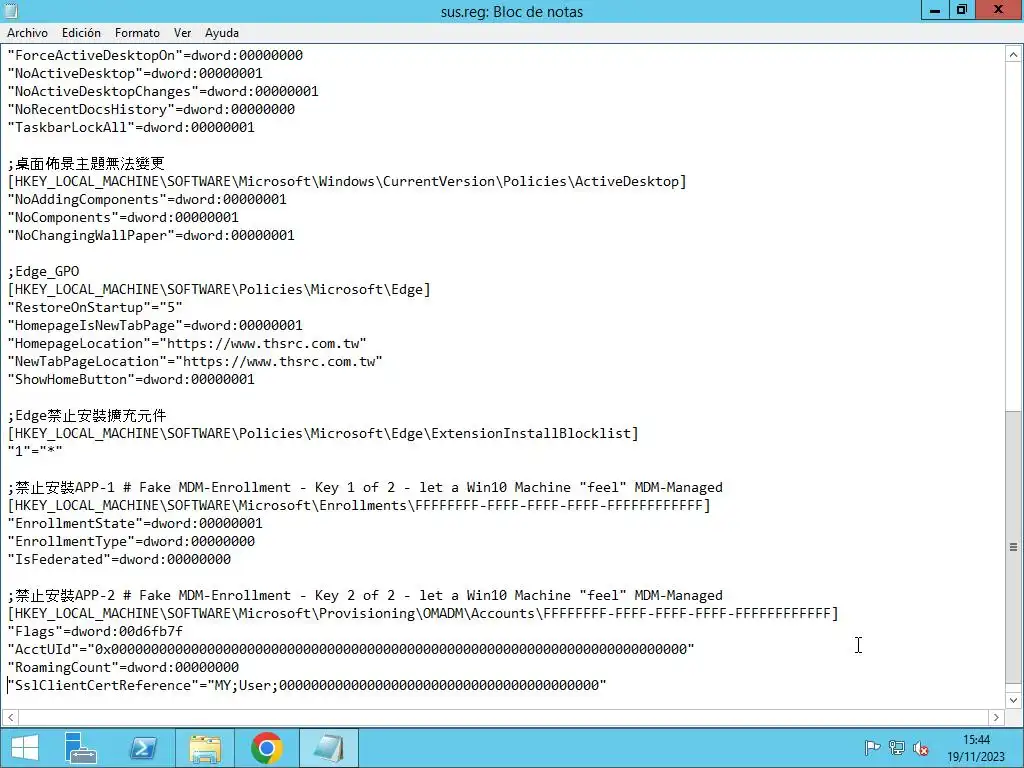Click the "NoComponents"=dword:00000001 line
1024x768 pixels.
(x=123, y=217)
